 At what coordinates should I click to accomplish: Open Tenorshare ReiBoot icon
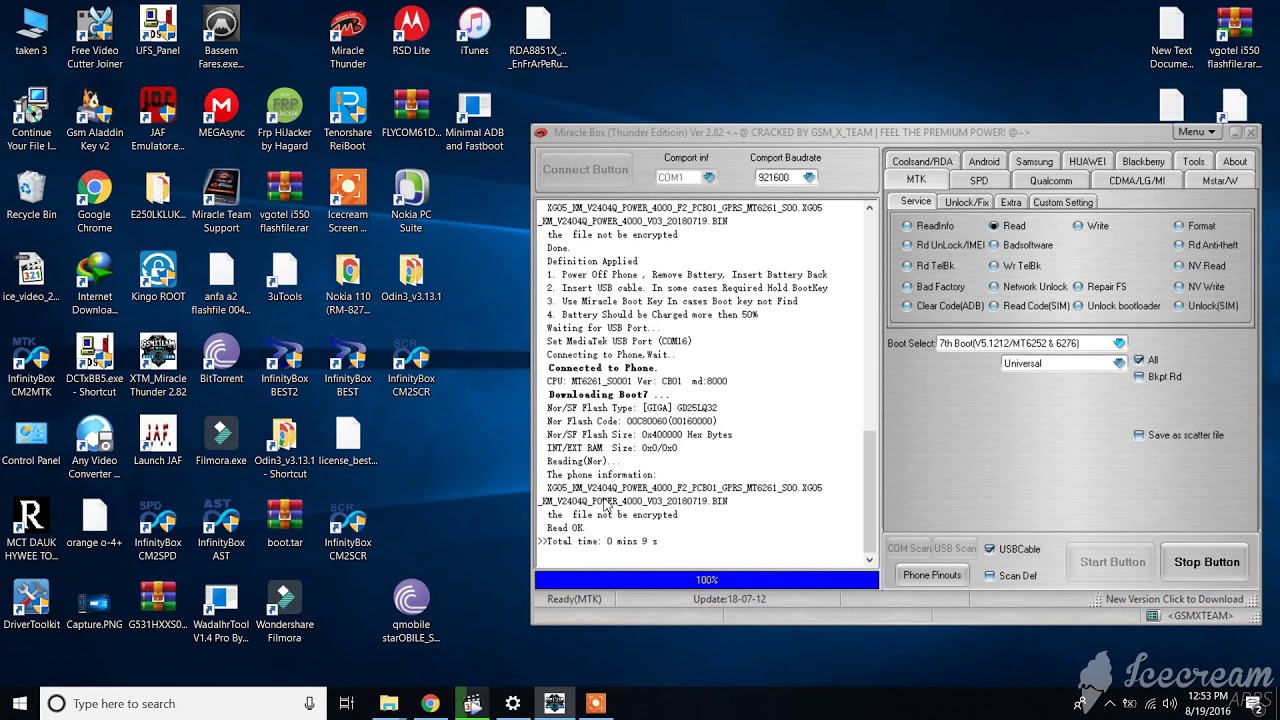pos(348,120)
